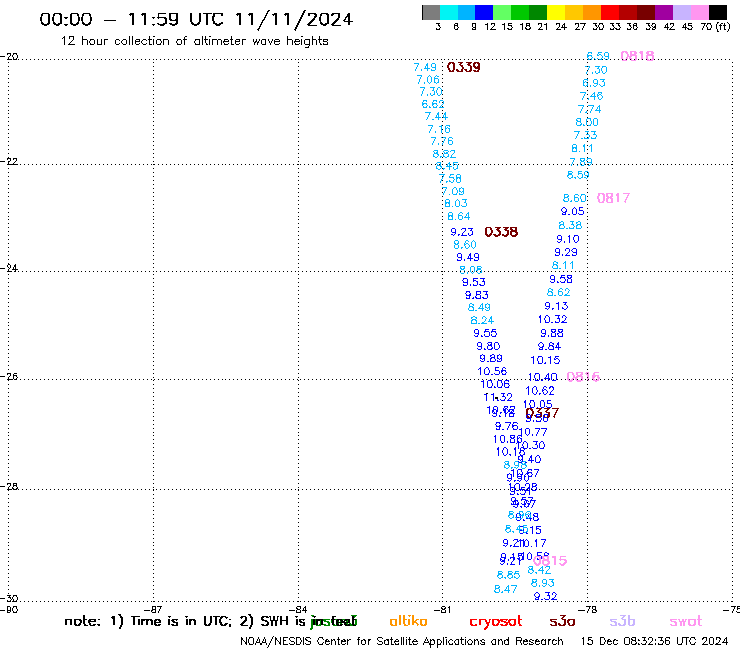Click the cyan 6 ft legend swatch

pyautogui.click(x=449, y=12)
